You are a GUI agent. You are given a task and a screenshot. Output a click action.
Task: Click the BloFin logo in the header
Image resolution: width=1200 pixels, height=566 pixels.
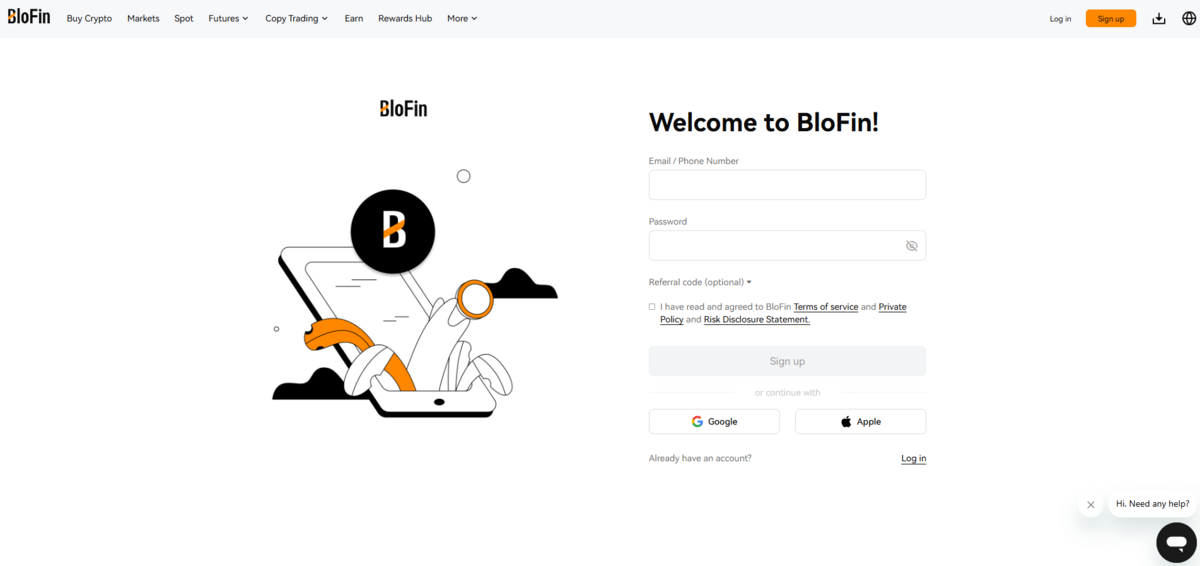pos(29,17)
